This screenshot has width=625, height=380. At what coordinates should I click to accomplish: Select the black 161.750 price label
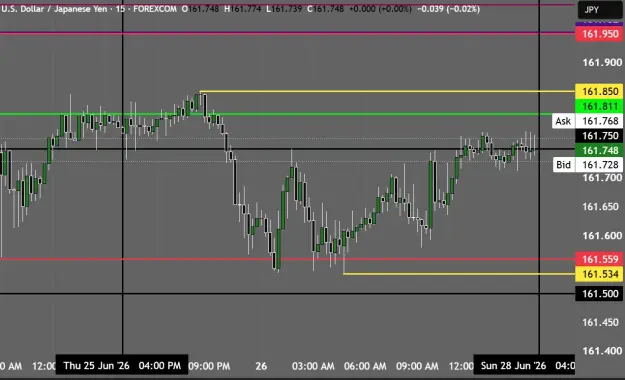coord(599,136)
